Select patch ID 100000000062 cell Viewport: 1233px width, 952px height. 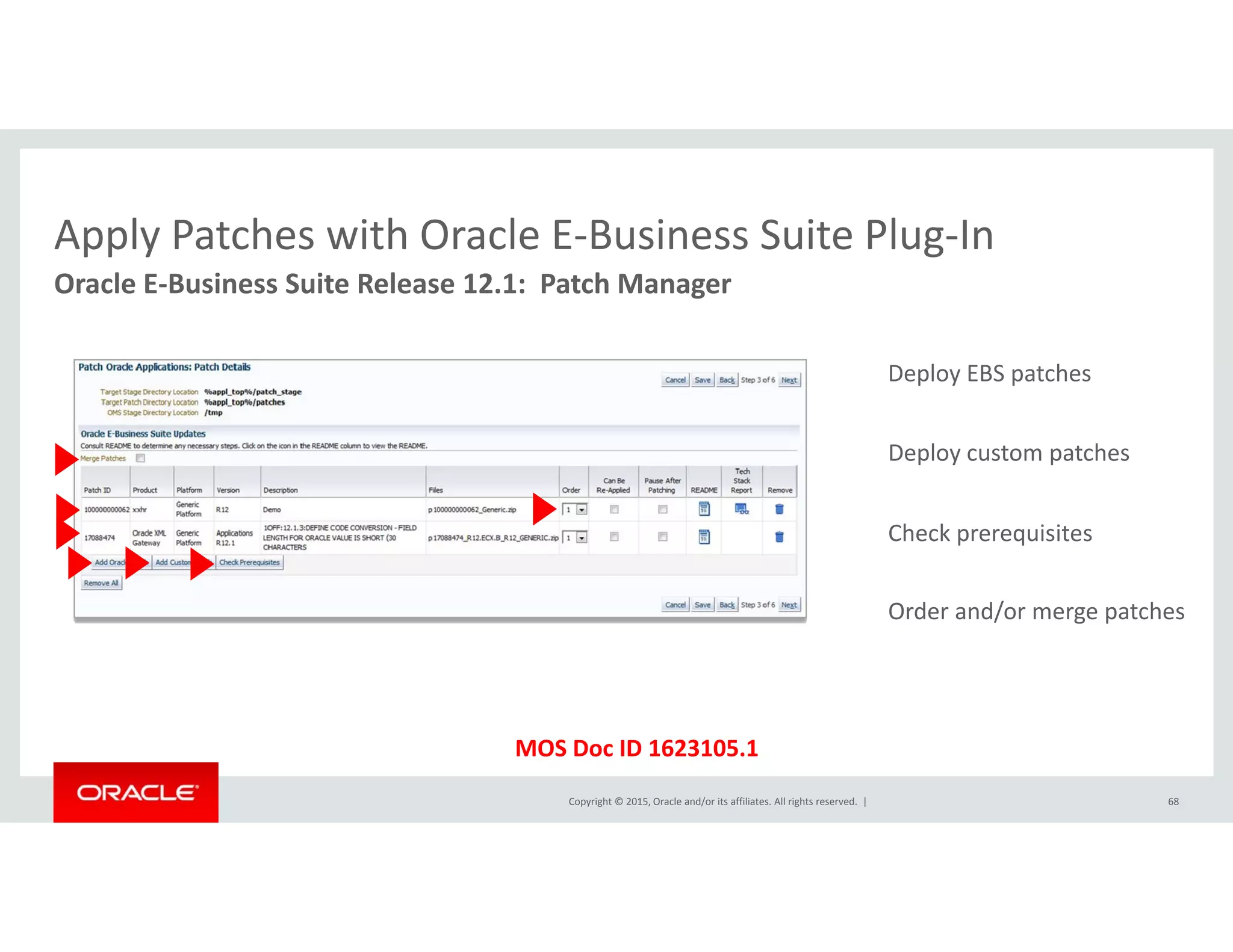pyautogui.click(x=107, y=510)
